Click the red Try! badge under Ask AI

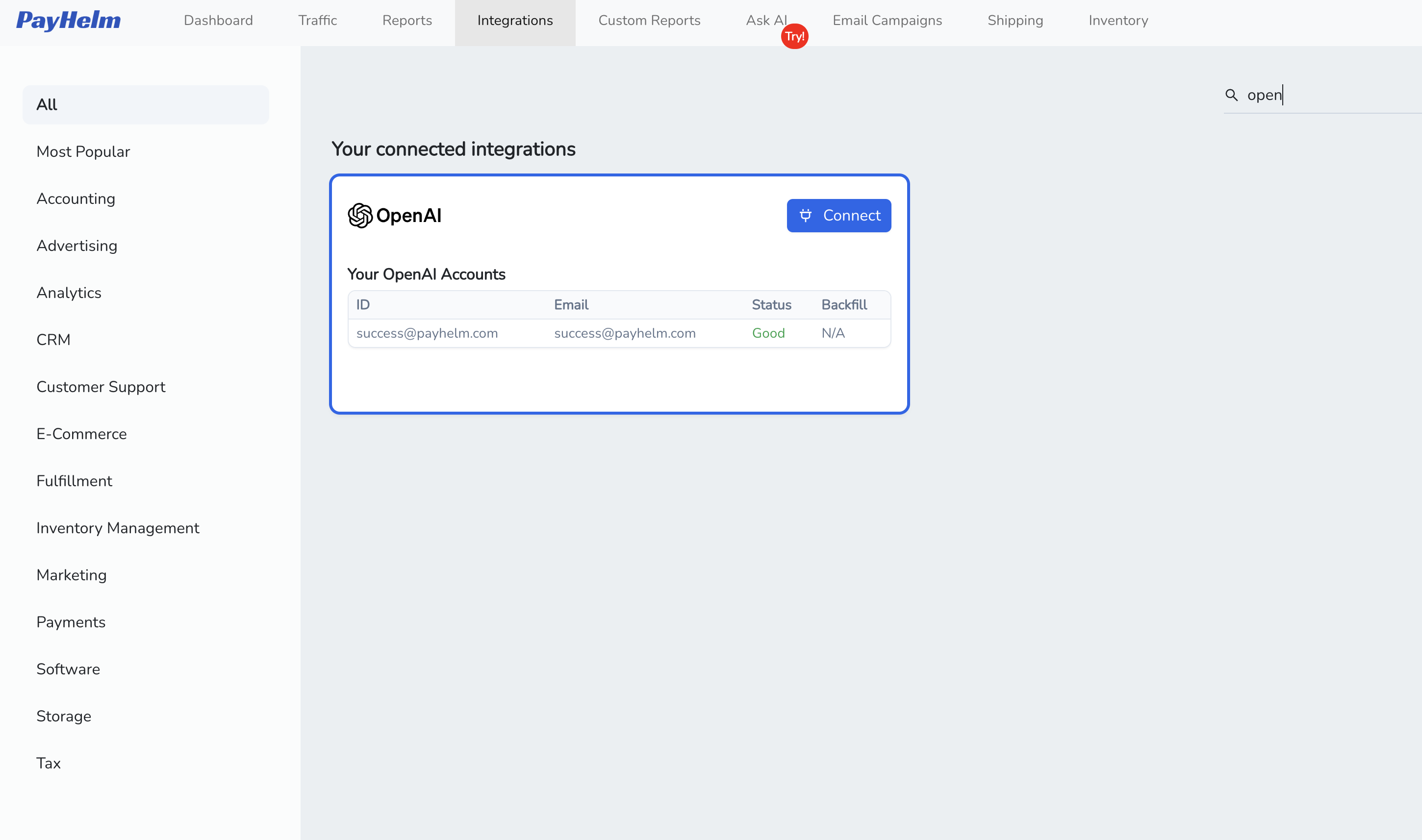pyautogui.click(x=794, y=36)
